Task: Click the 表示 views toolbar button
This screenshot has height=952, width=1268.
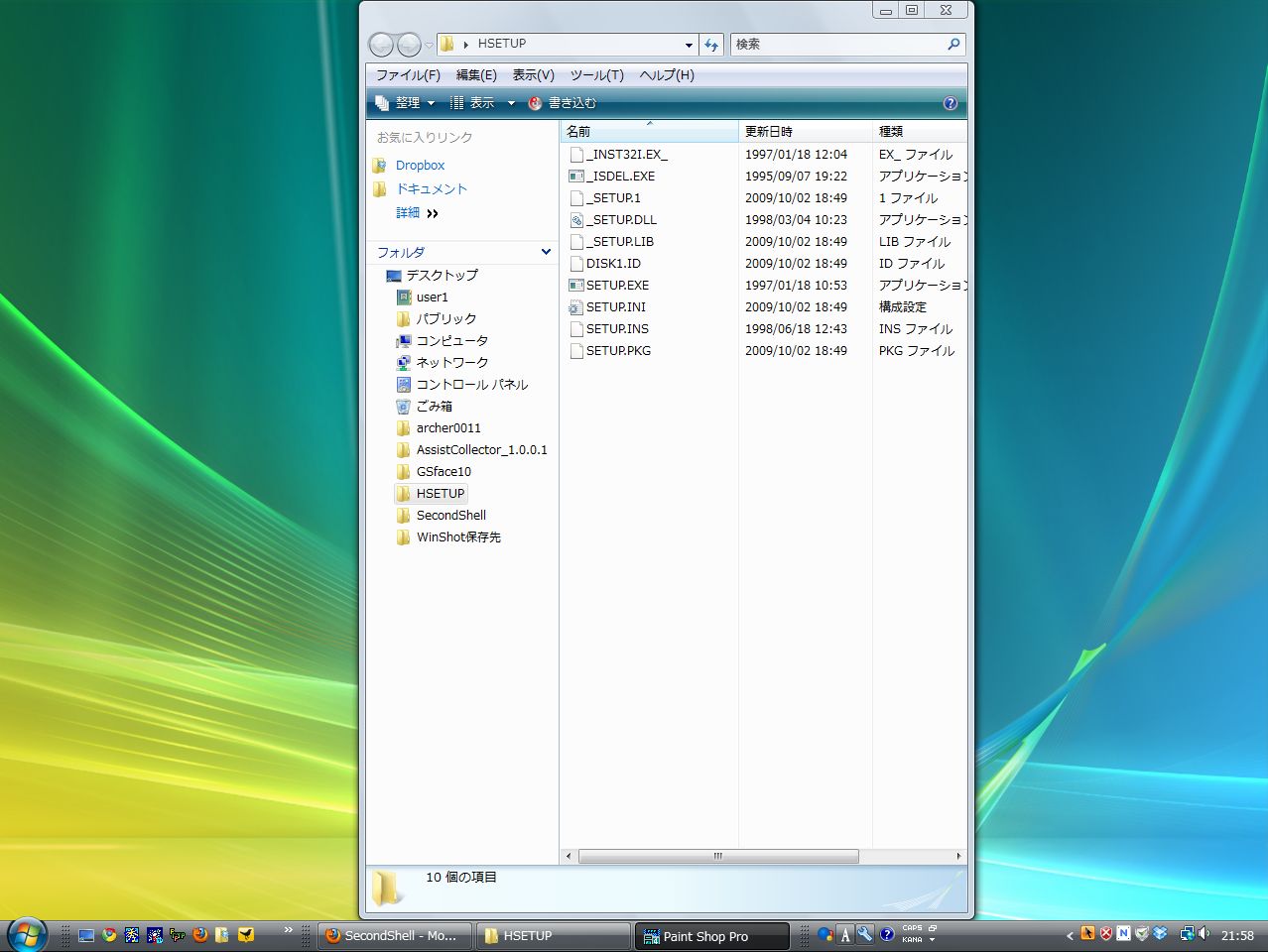Action: (472, 103)
